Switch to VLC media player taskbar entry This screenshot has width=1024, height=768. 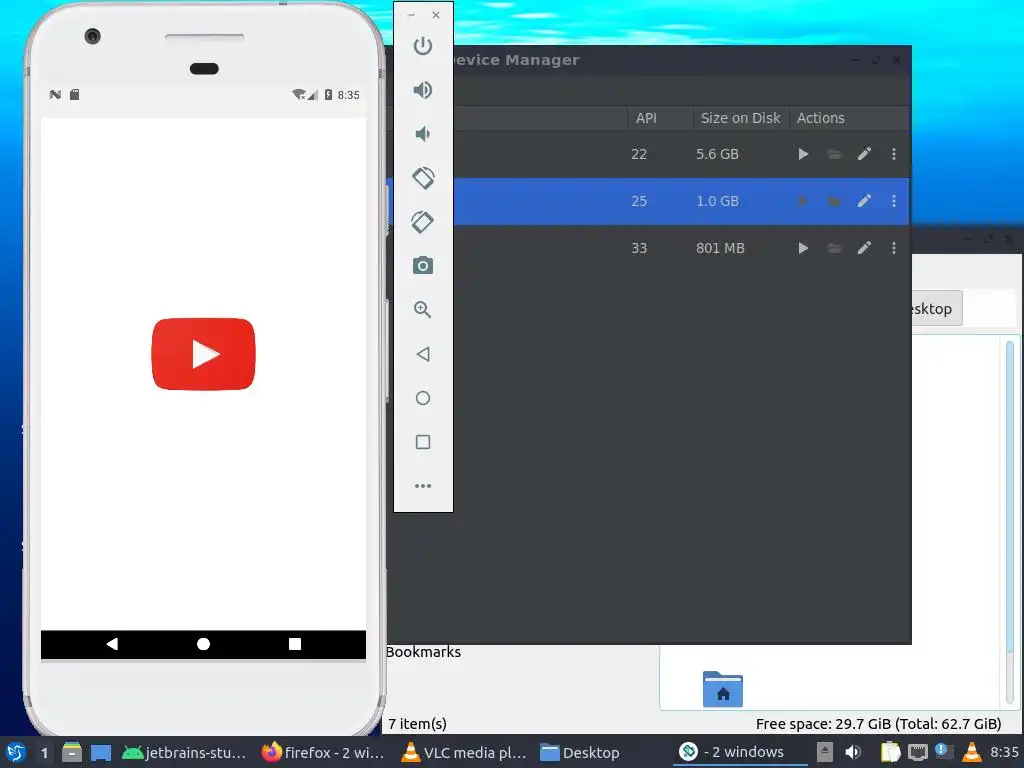(x=464, y=752)
